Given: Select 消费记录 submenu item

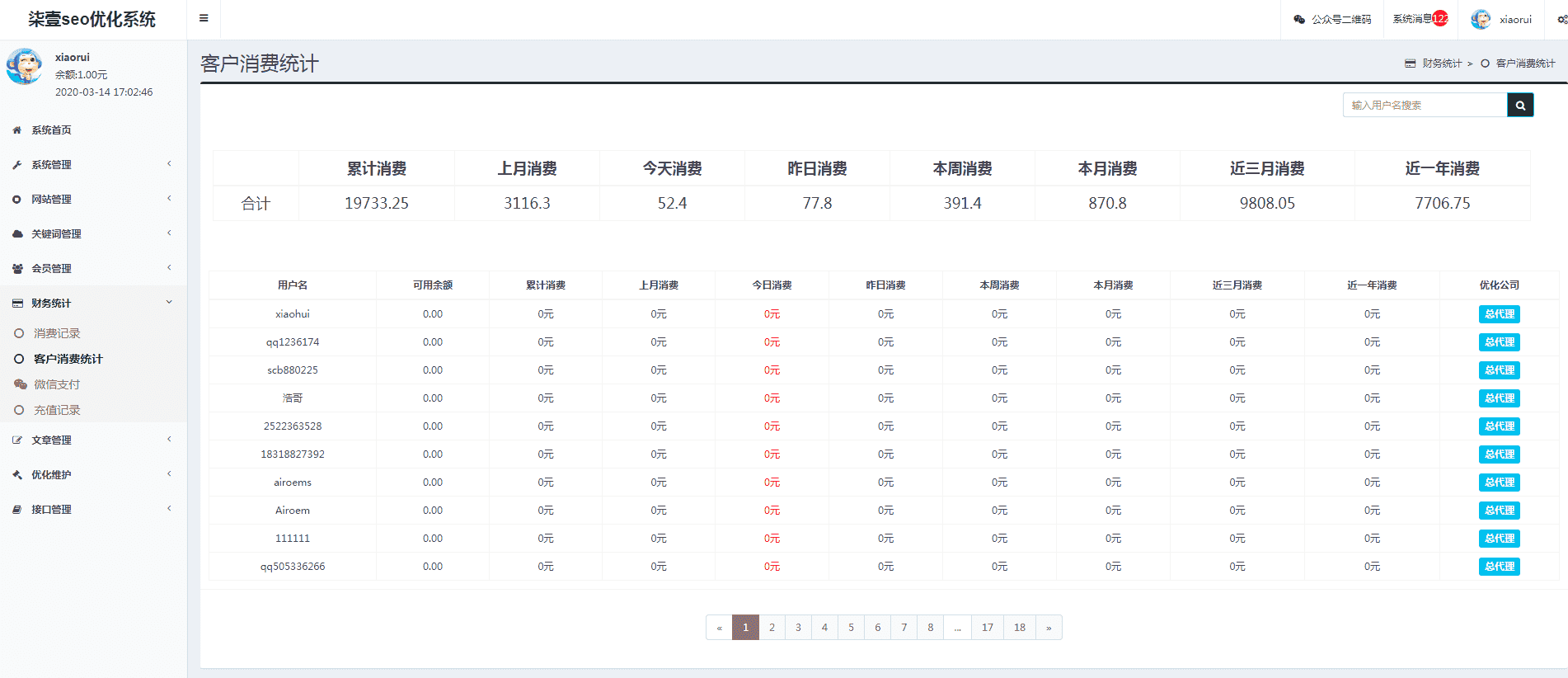Looking at the screenshot, I should coord(57,333).
